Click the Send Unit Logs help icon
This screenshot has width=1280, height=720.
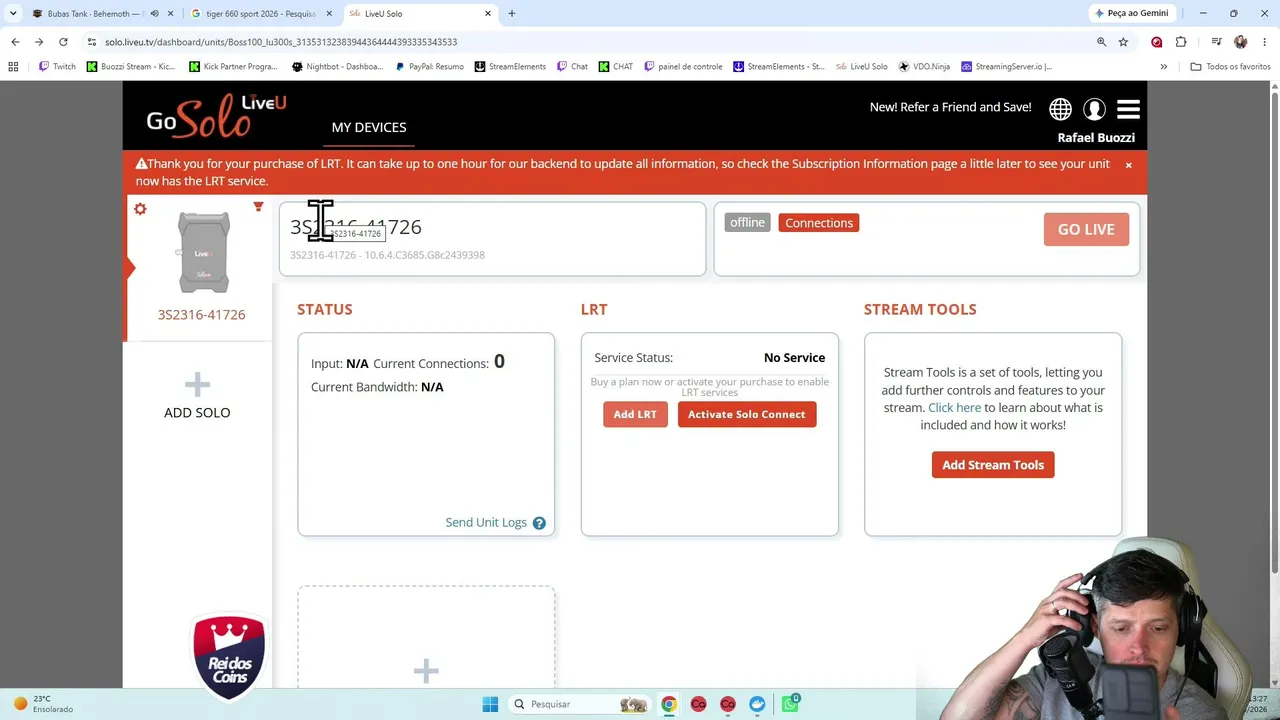coord(539,523)
